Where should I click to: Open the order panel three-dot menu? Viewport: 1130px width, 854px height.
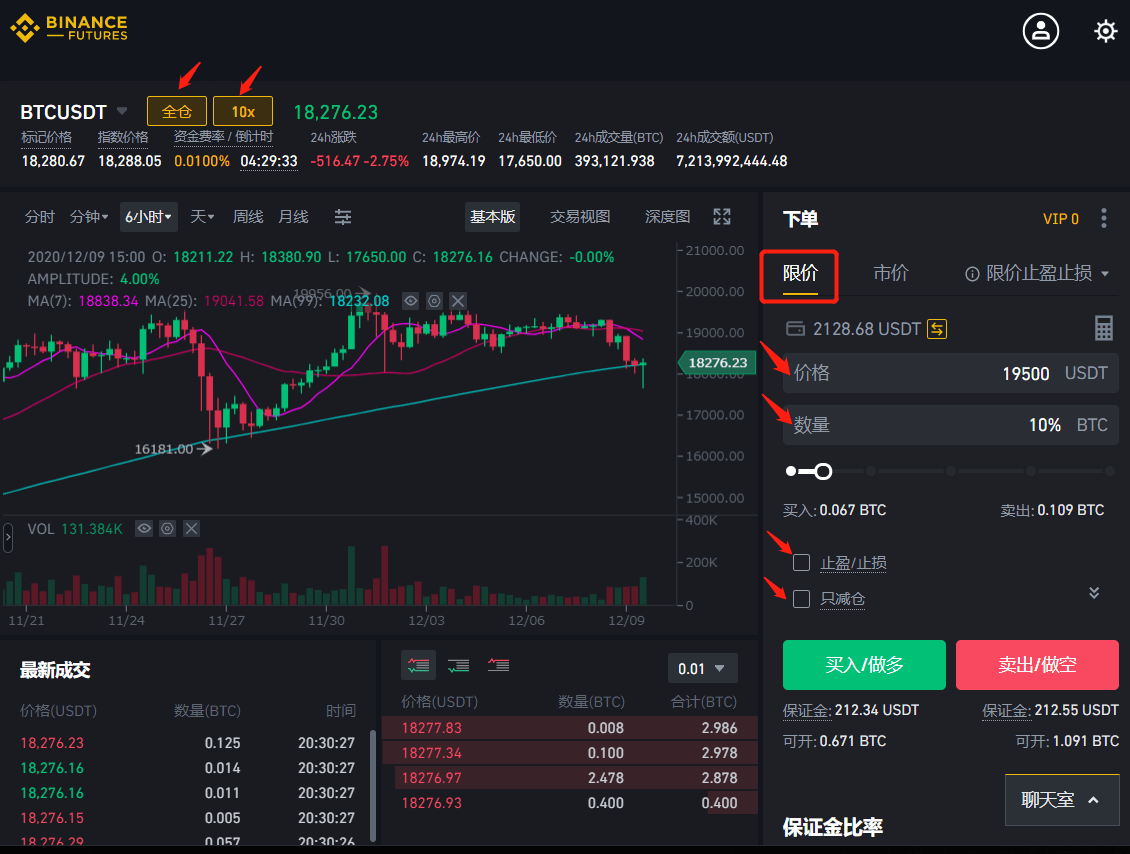[1103, 218]
